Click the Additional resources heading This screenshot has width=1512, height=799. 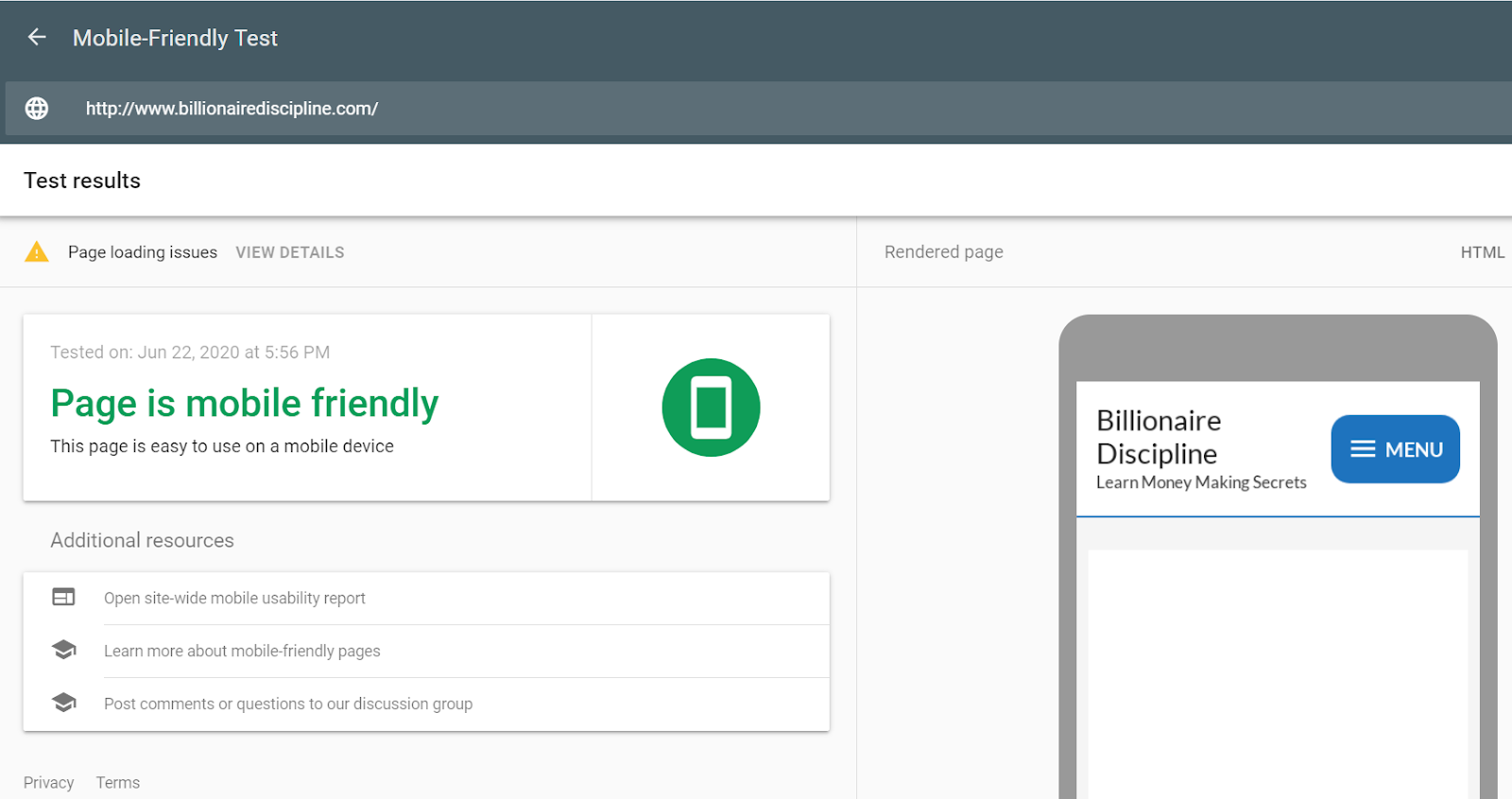pos(143,541)
